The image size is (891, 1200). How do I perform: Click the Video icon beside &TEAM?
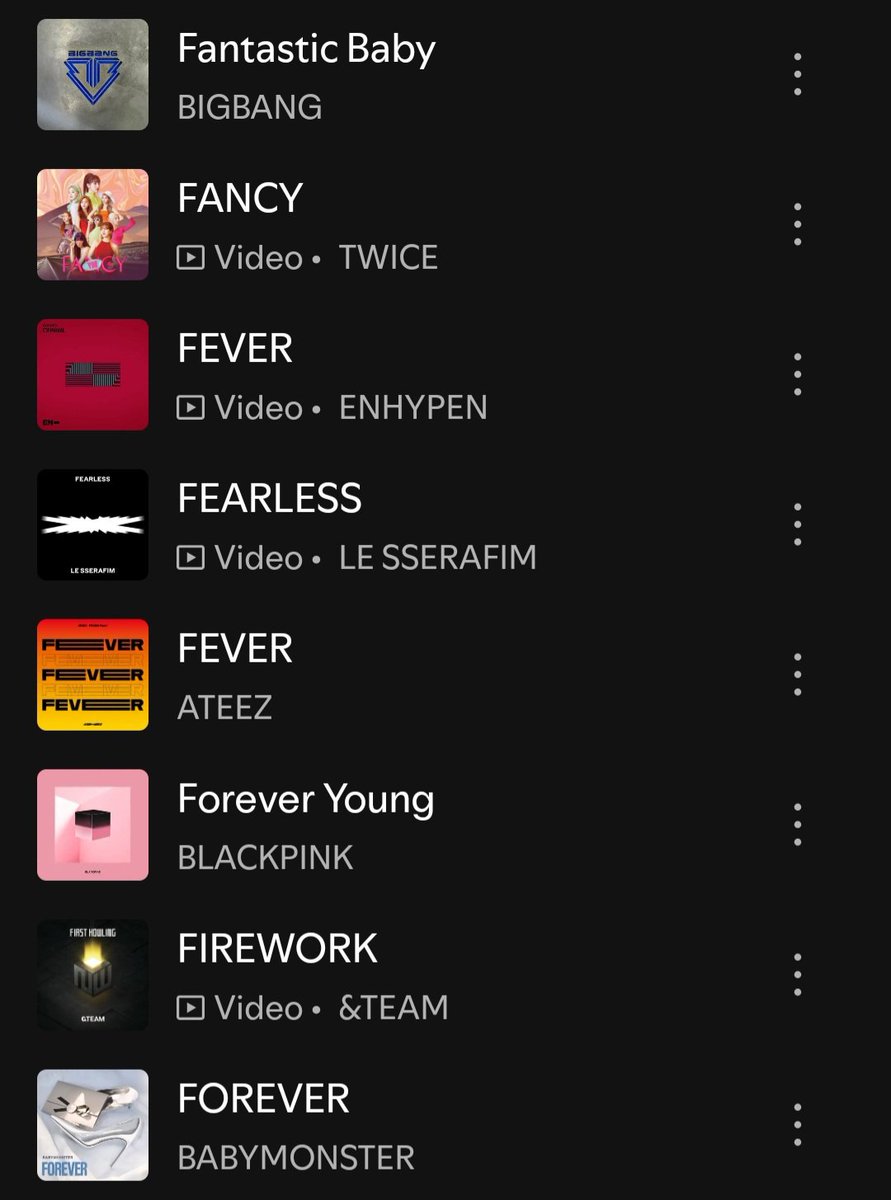[190, 1008]
